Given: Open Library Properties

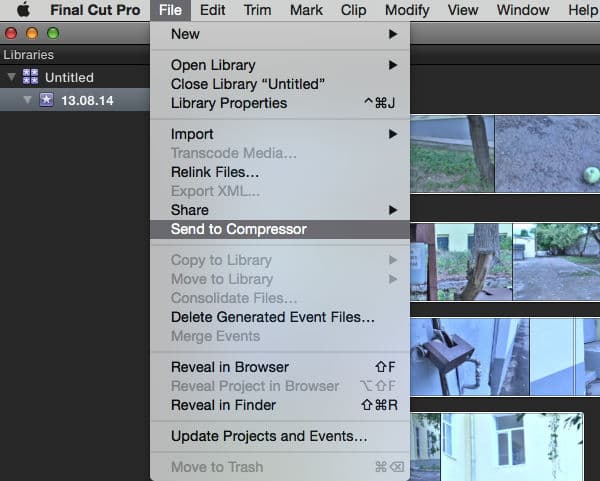Looking at the screenshot, I should pyautogui.click(x=280, y=103).
